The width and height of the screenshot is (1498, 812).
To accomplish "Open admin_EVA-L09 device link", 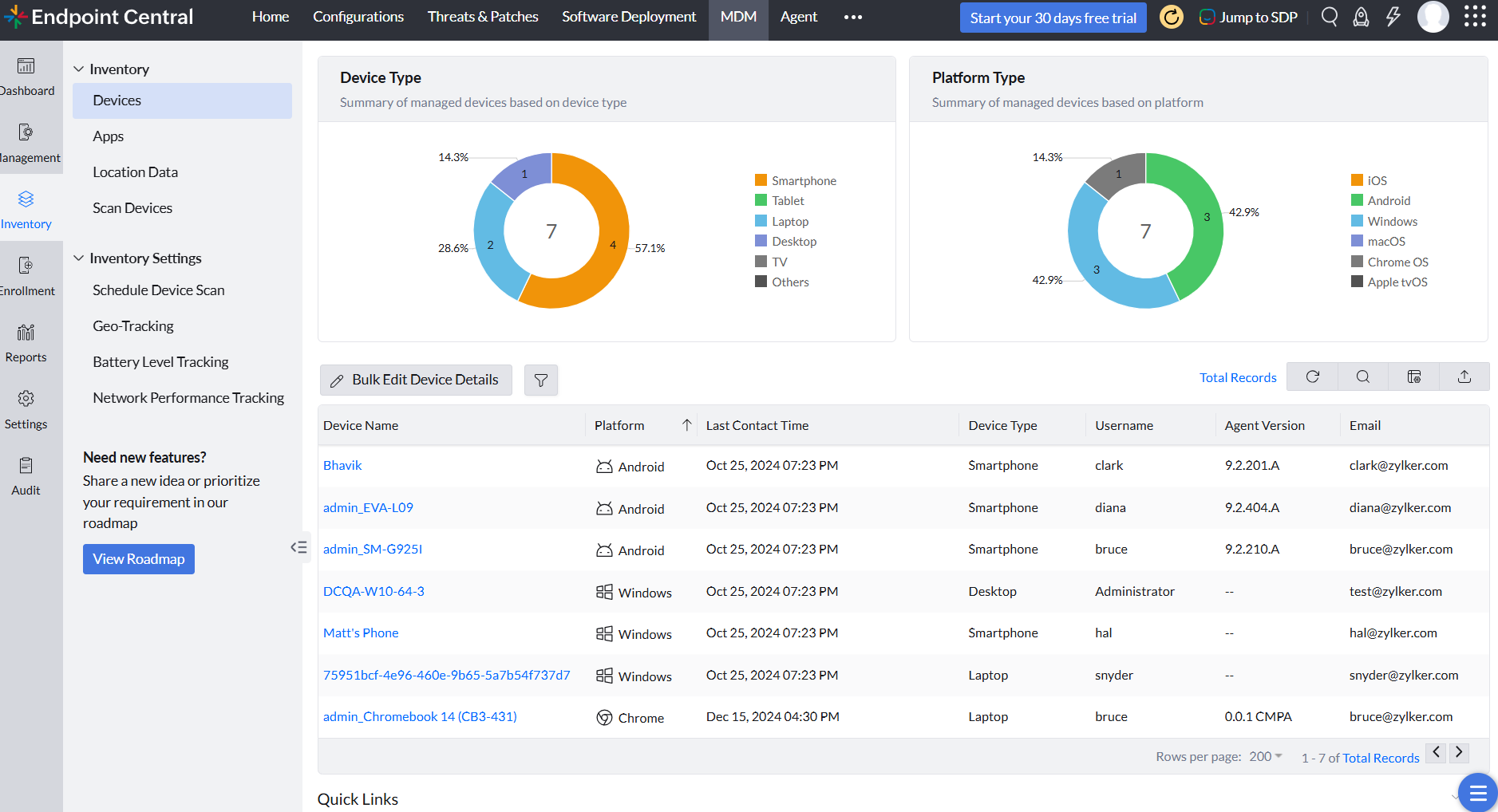I will (368, 507).
